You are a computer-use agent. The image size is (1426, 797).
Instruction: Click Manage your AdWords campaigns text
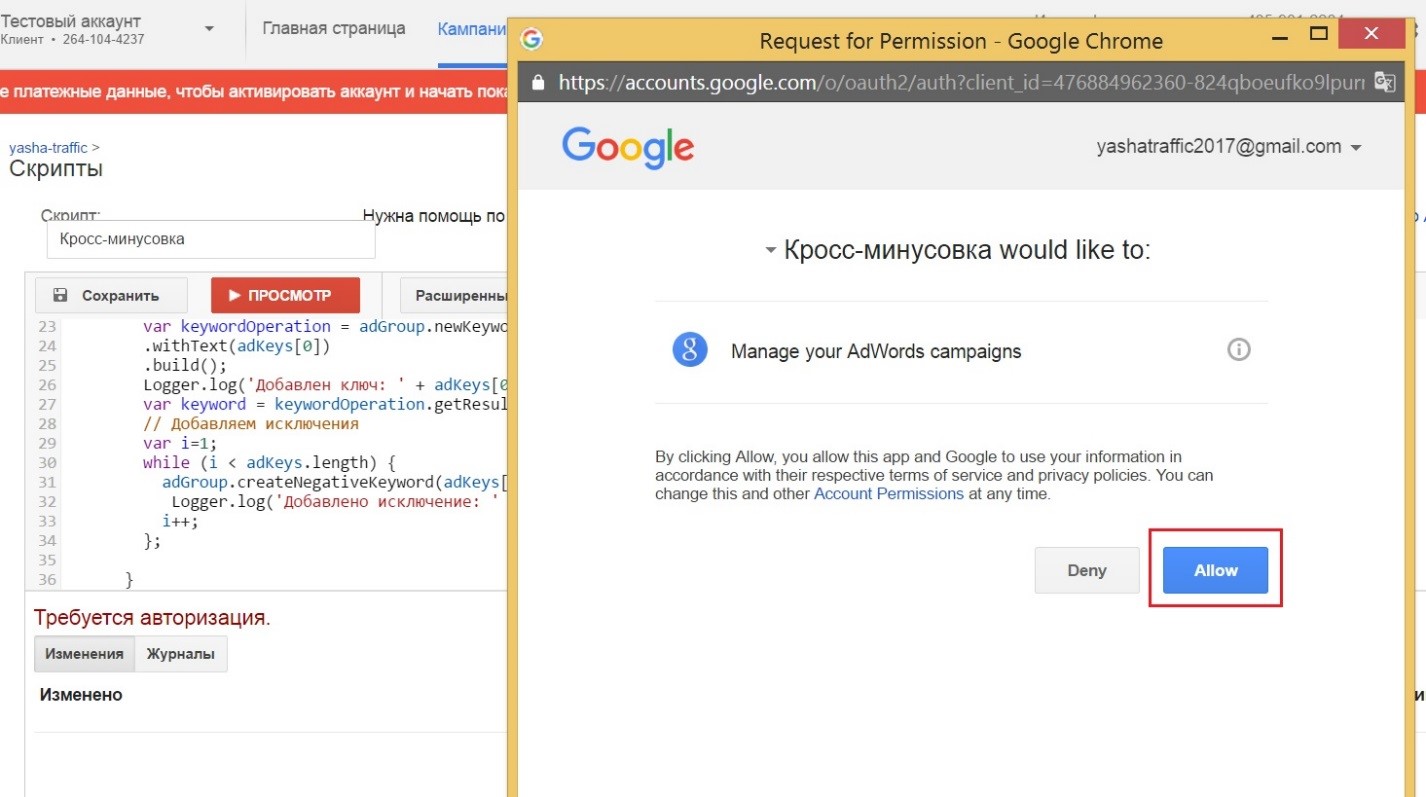pos(876,351)
